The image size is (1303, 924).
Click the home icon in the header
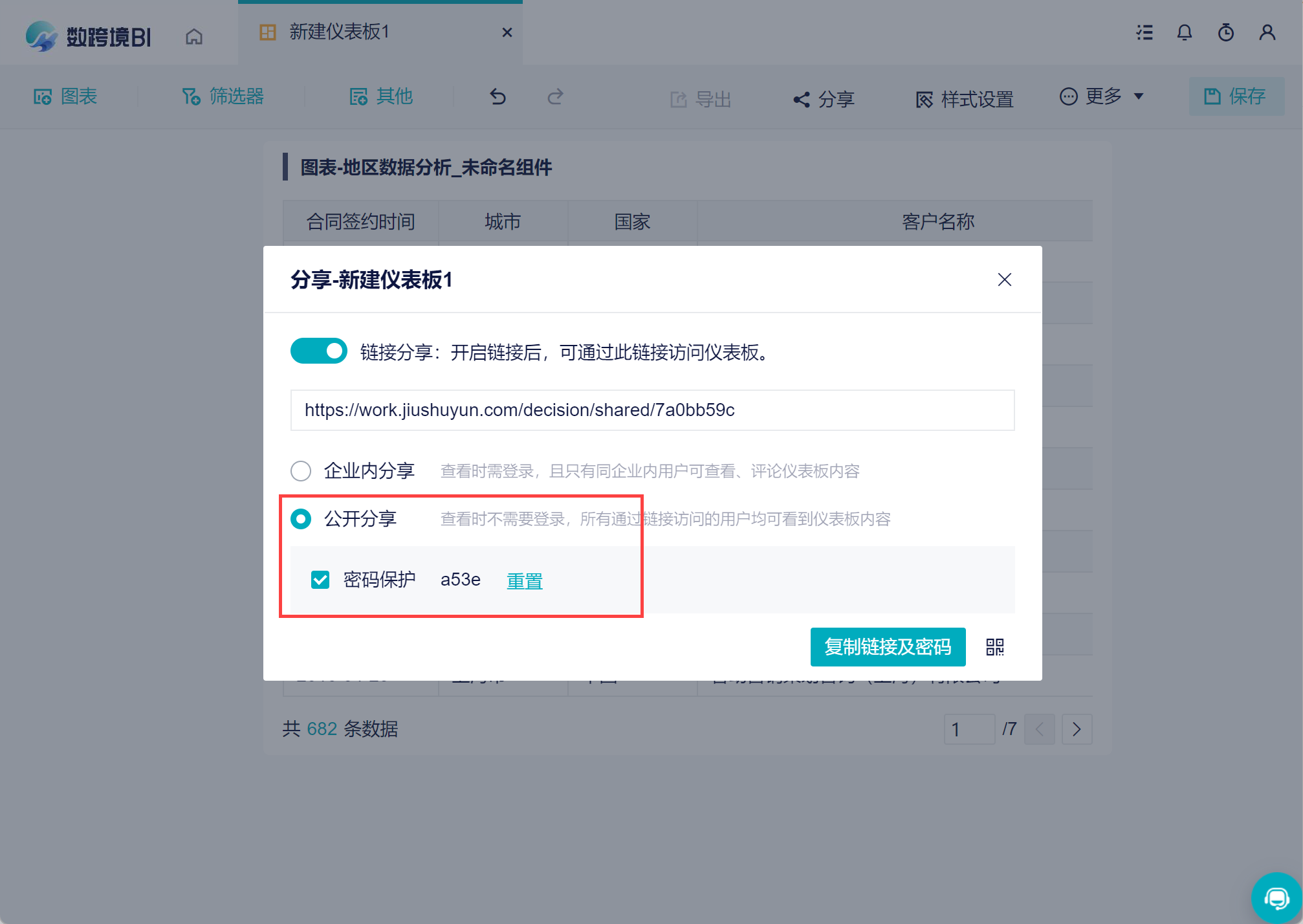pyautogui.click(x=194, y=36)
